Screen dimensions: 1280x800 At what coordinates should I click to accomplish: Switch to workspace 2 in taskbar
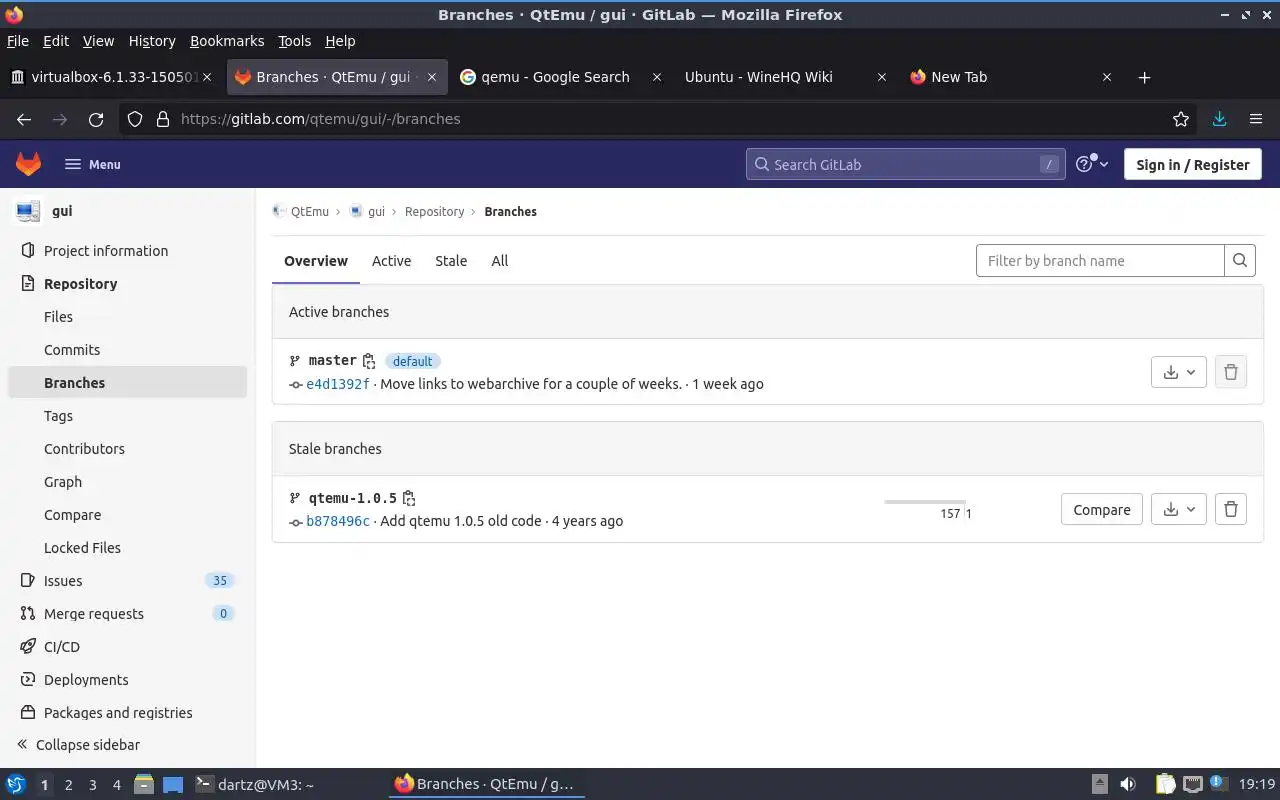(68, 785)
